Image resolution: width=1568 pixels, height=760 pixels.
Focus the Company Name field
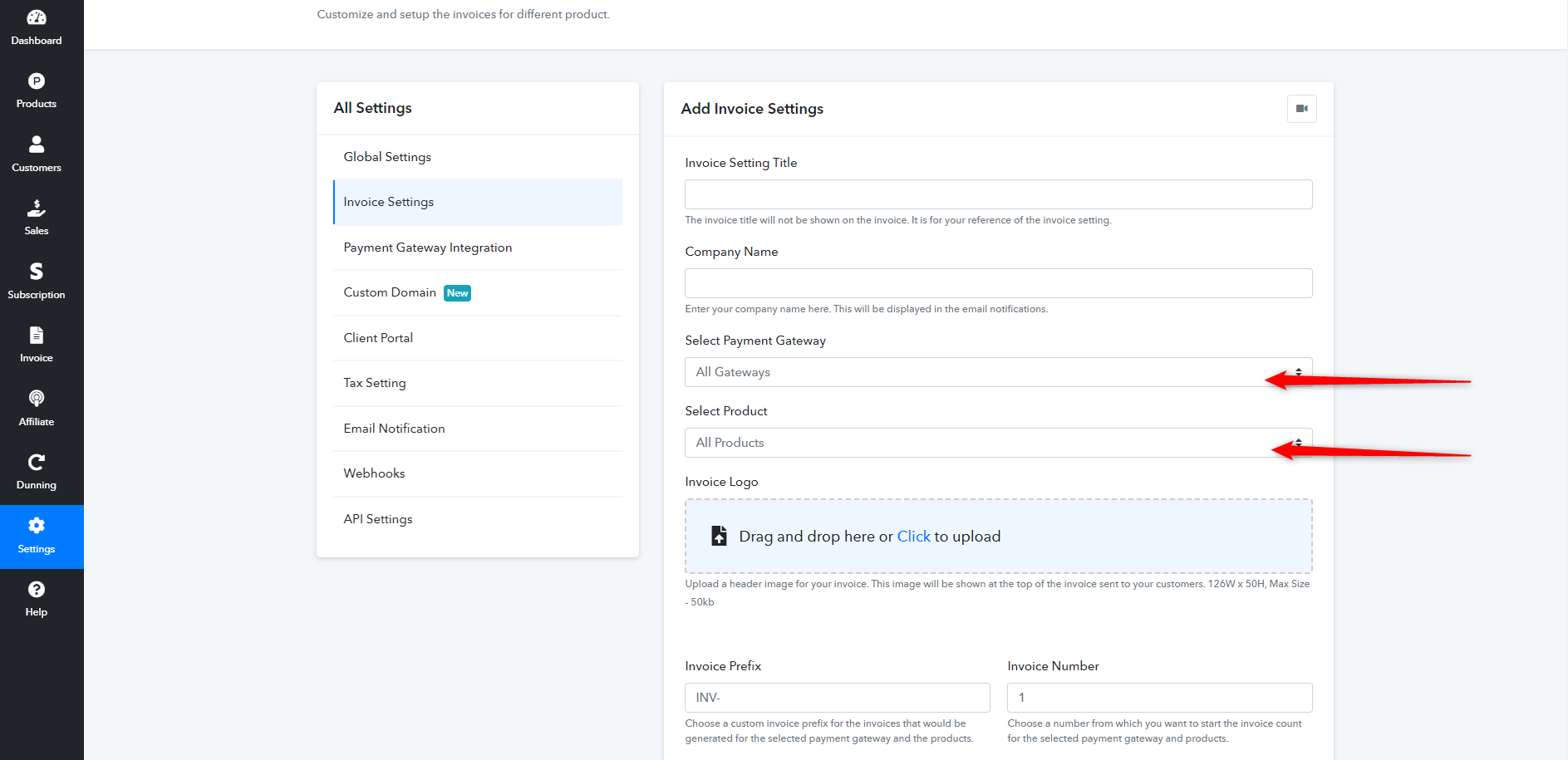tap(999, 283)
